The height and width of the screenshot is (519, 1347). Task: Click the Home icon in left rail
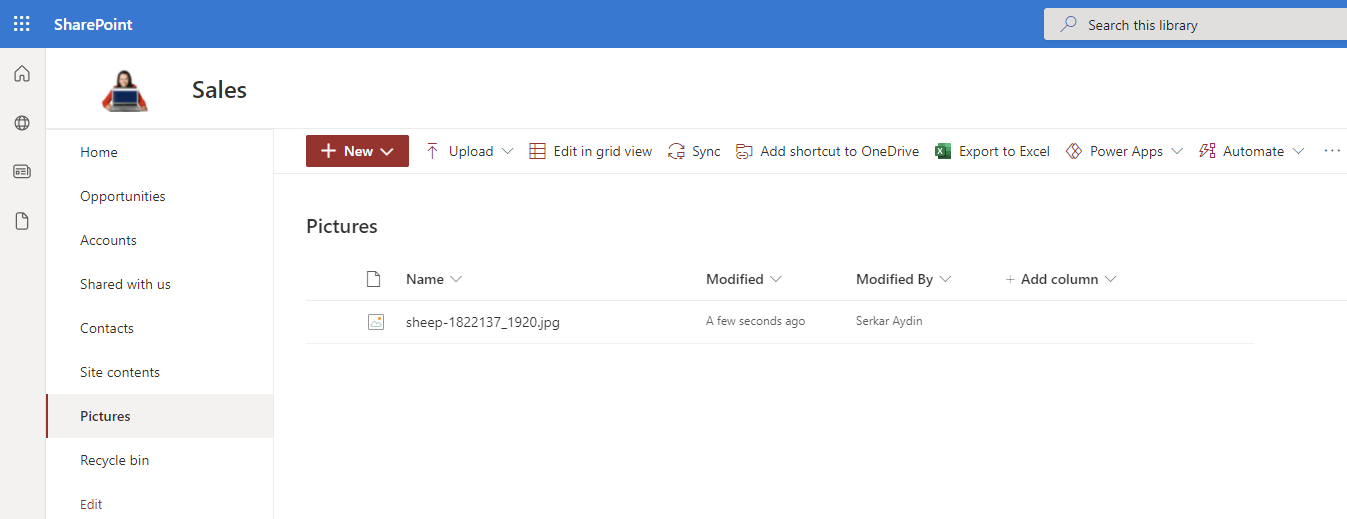[x=22, y=74]
